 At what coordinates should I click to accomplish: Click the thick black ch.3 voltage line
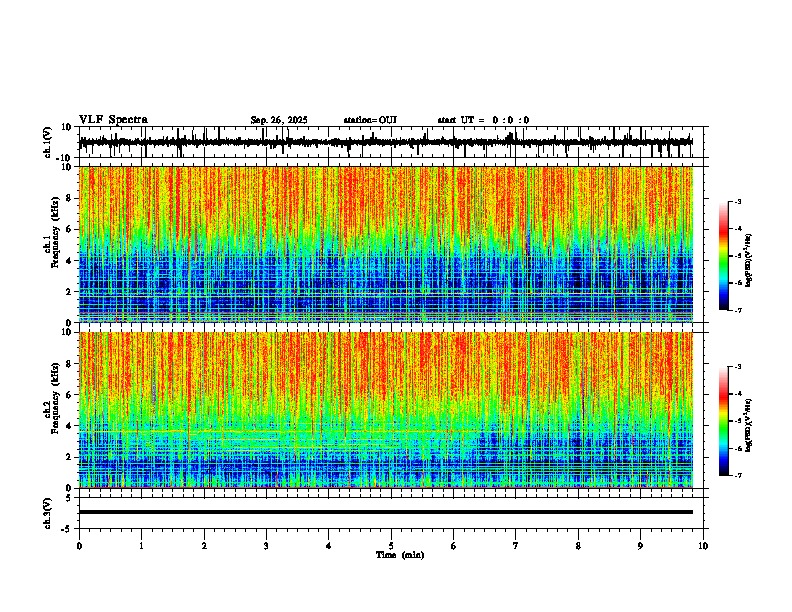(386, 512)
